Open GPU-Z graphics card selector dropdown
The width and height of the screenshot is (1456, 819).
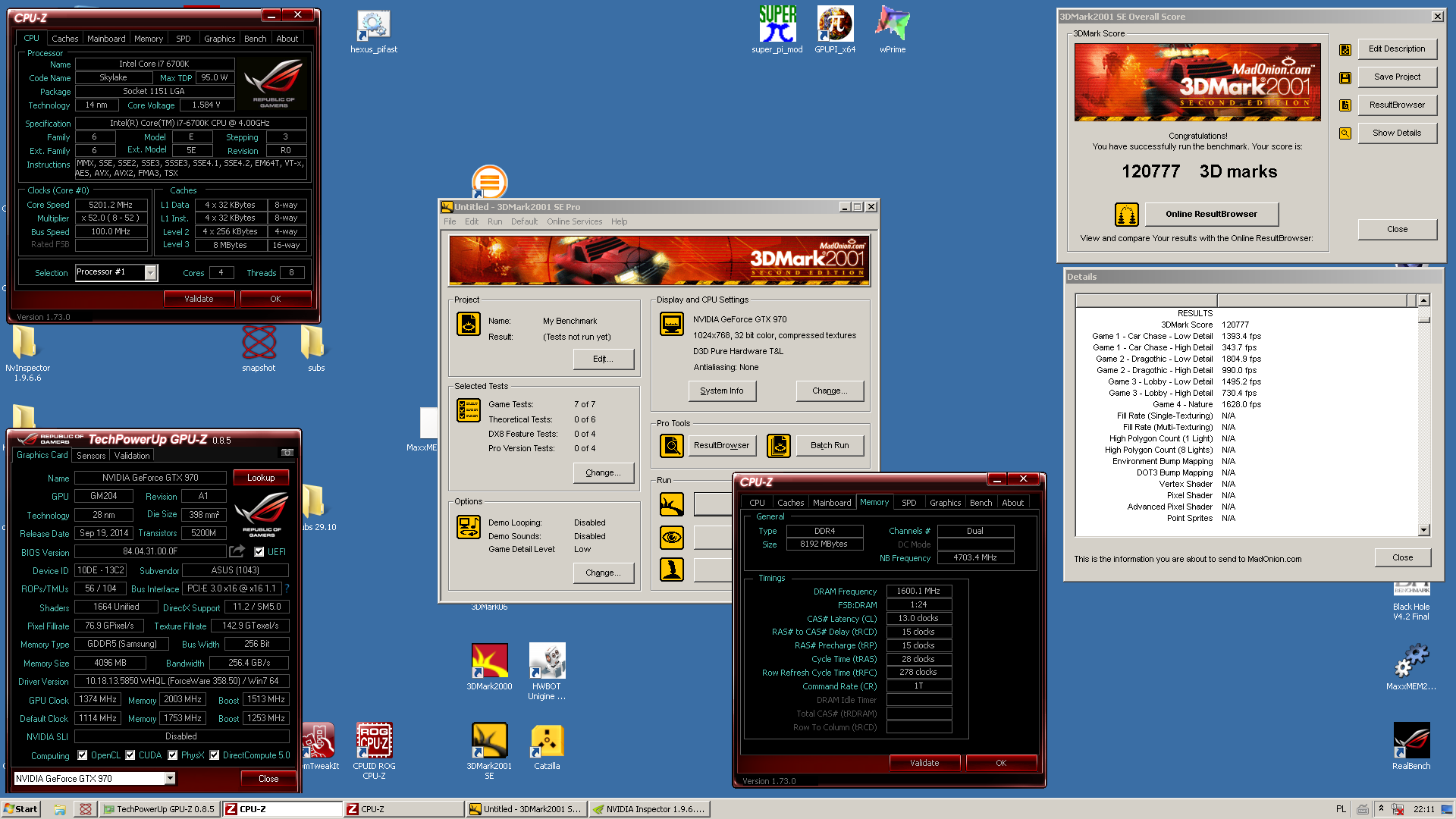coord(170,779)
